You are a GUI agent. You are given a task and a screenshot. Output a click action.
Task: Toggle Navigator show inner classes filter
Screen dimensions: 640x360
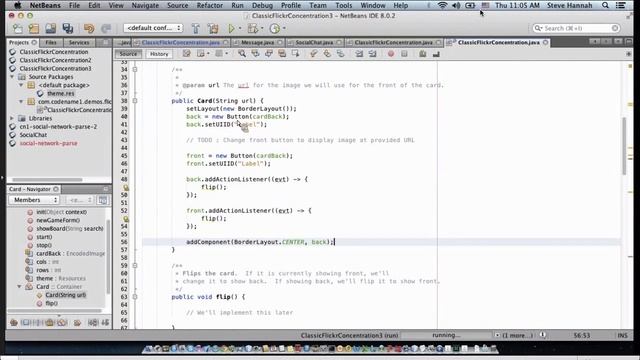[62, 322]
